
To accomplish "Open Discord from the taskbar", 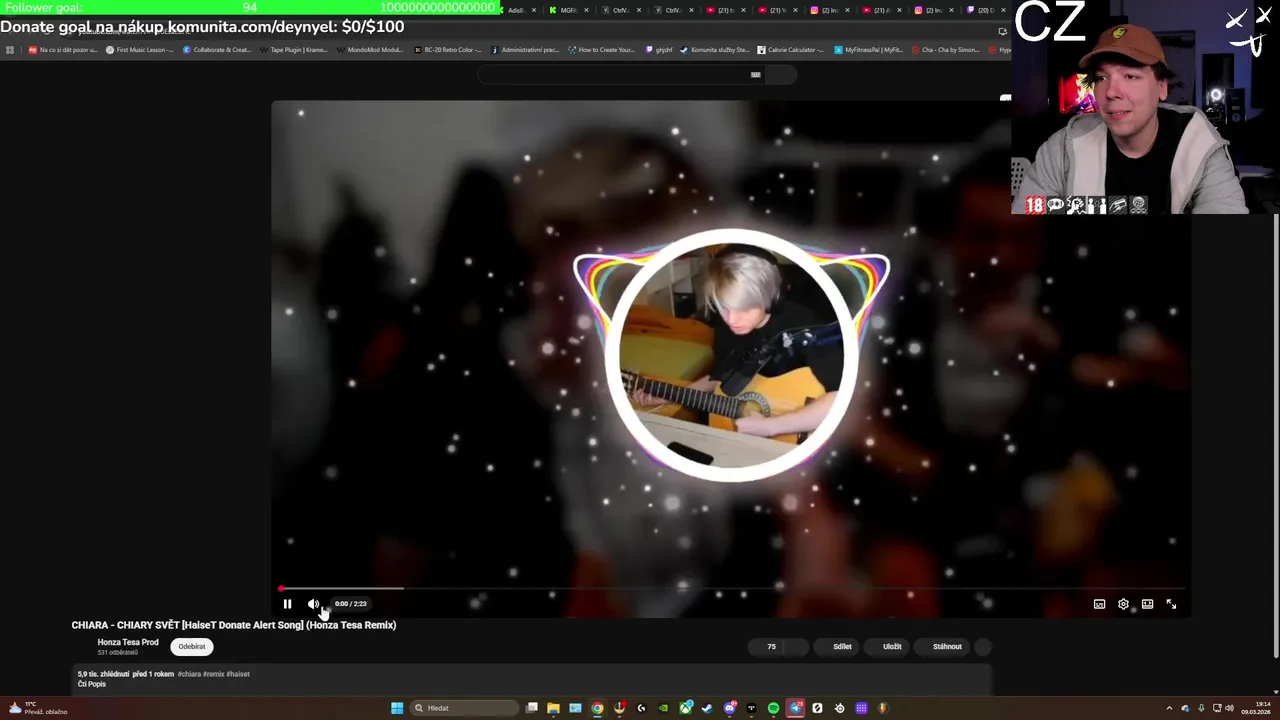I will [730, 708].
